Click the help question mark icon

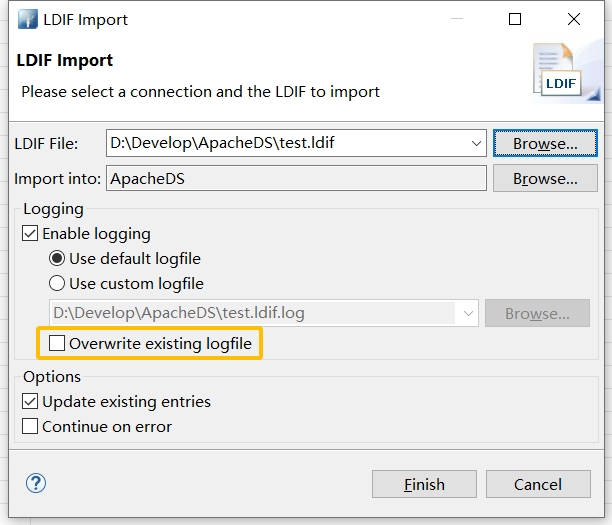tap(36, 484)
